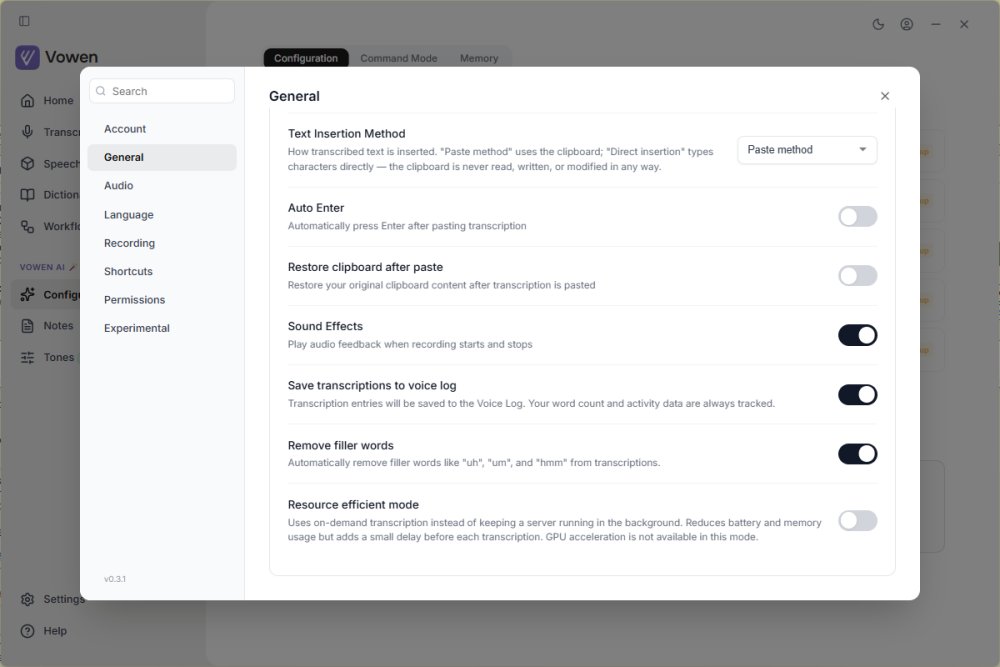Screen dimensions: 1000x667
Task: Close the General settings dialog
Action: [x=885, y=96]
